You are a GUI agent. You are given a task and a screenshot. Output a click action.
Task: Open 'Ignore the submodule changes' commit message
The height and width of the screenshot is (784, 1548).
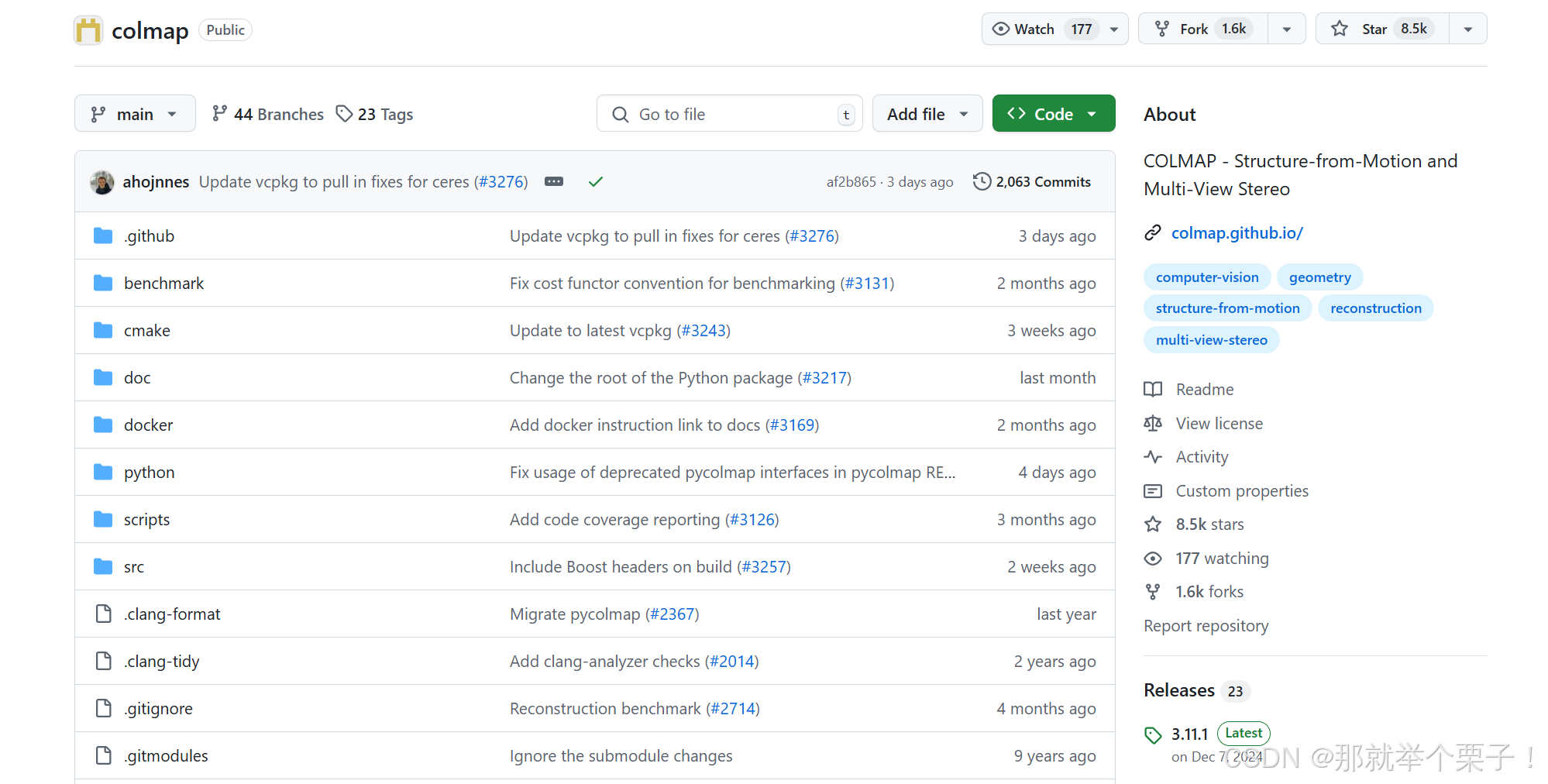[x=621, y=756]
